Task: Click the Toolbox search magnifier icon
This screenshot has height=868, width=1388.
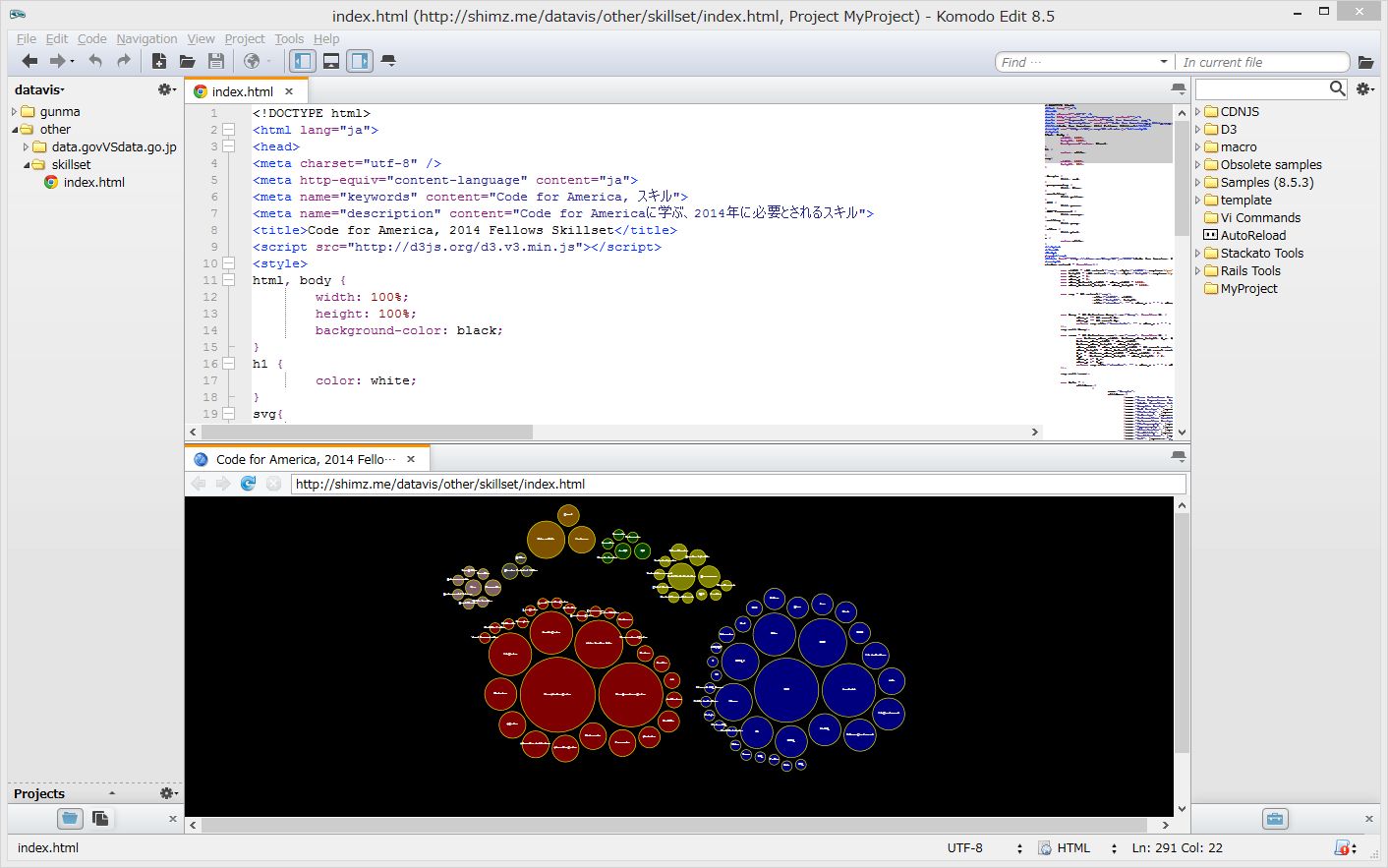Action: pos(1337,88)
